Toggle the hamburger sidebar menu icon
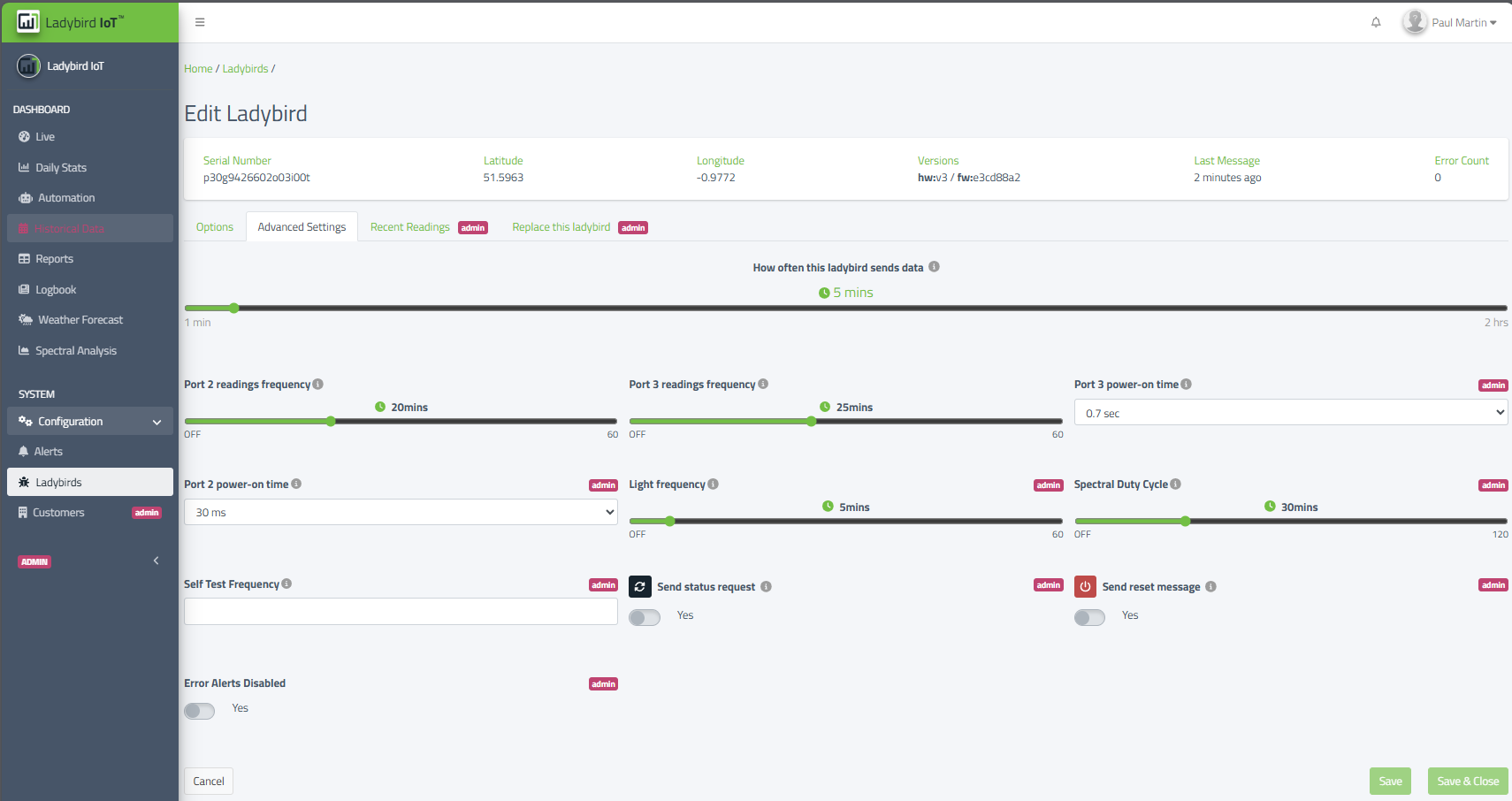 pos(200,23)
